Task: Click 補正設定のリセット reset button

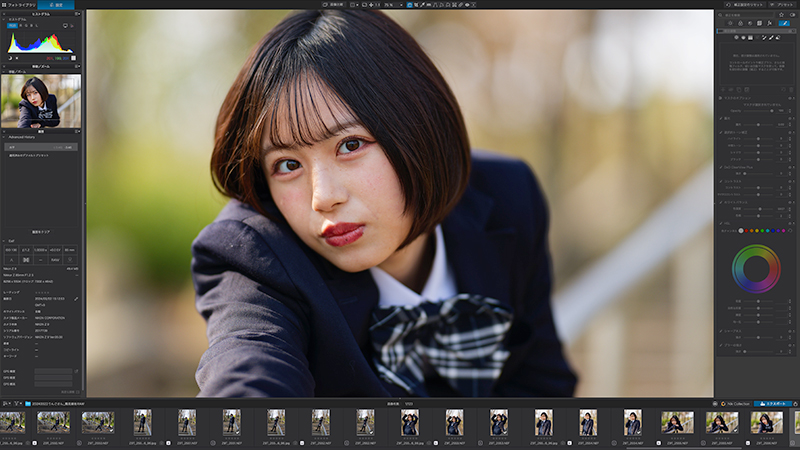Action: 745,5
